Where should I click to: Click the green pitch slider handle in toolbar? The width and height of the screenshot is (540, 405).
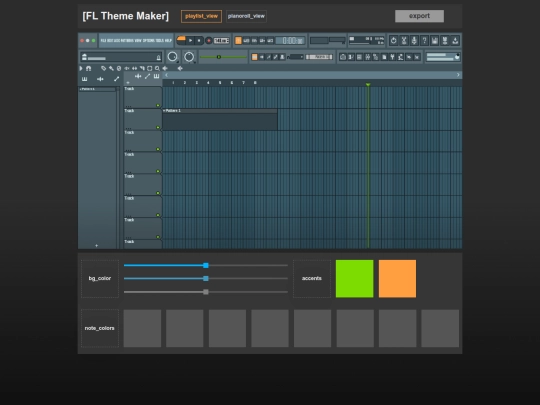click(219, 57)
